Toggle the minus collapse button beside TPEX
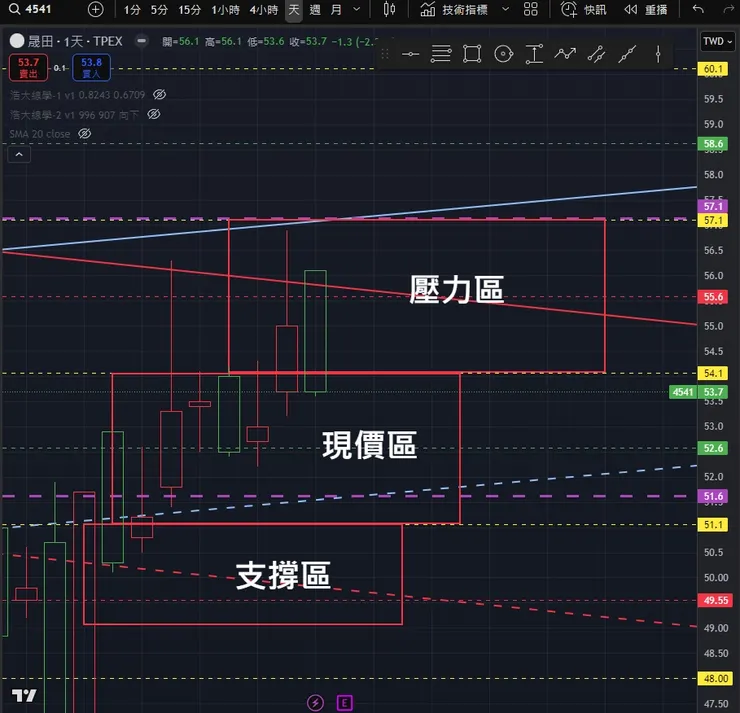The image size is (740, 713). coord(141,41)
